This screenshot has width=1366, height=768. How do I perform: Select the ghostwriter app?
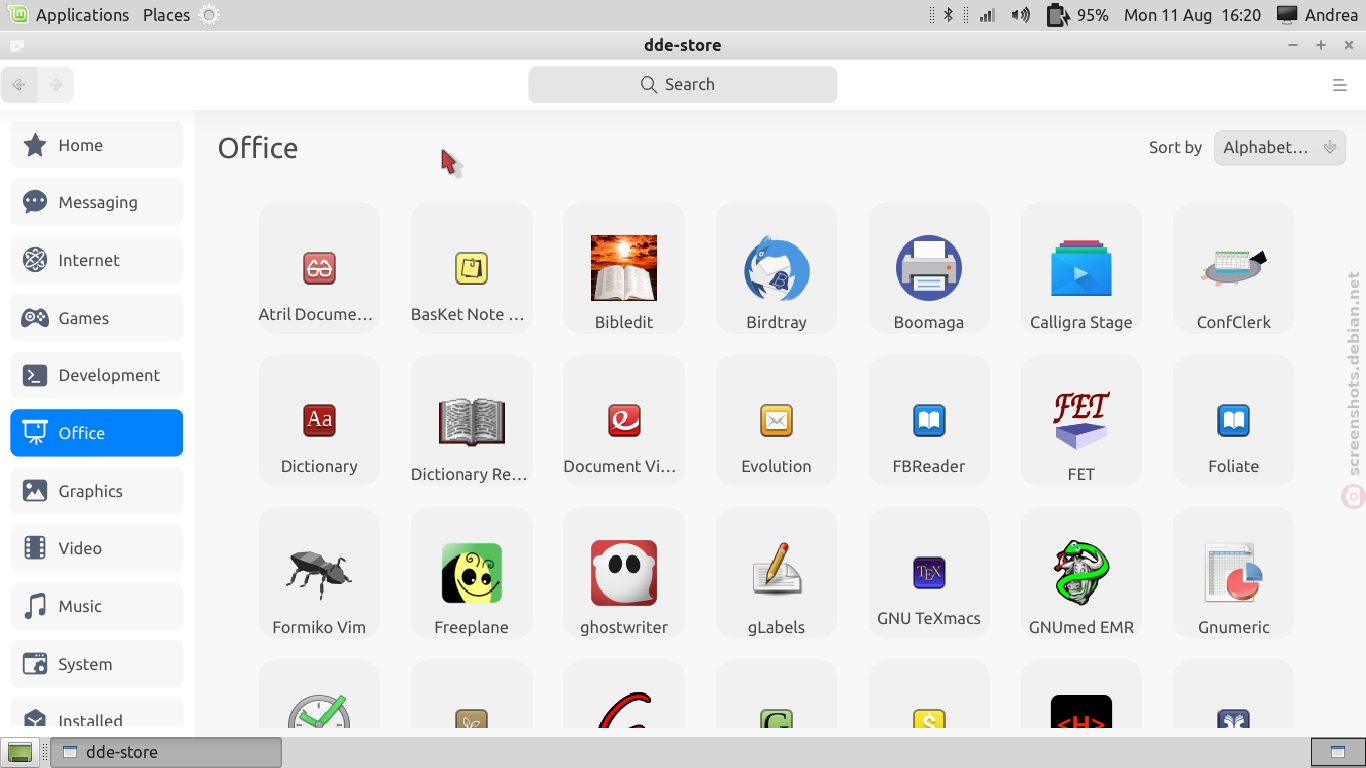(624, 573)
